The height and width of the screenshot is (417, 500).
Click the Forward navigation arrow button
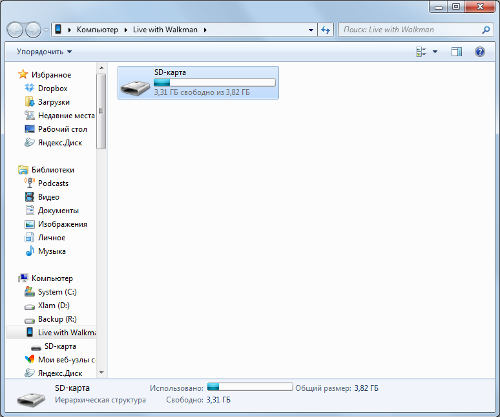[33, 30]
